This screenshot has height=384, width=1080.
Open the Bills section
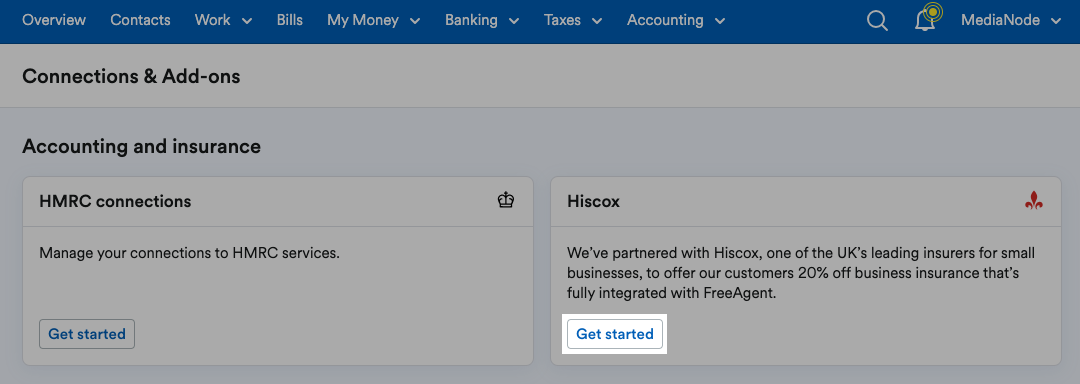pyautogui.click(x=290, y=20)
